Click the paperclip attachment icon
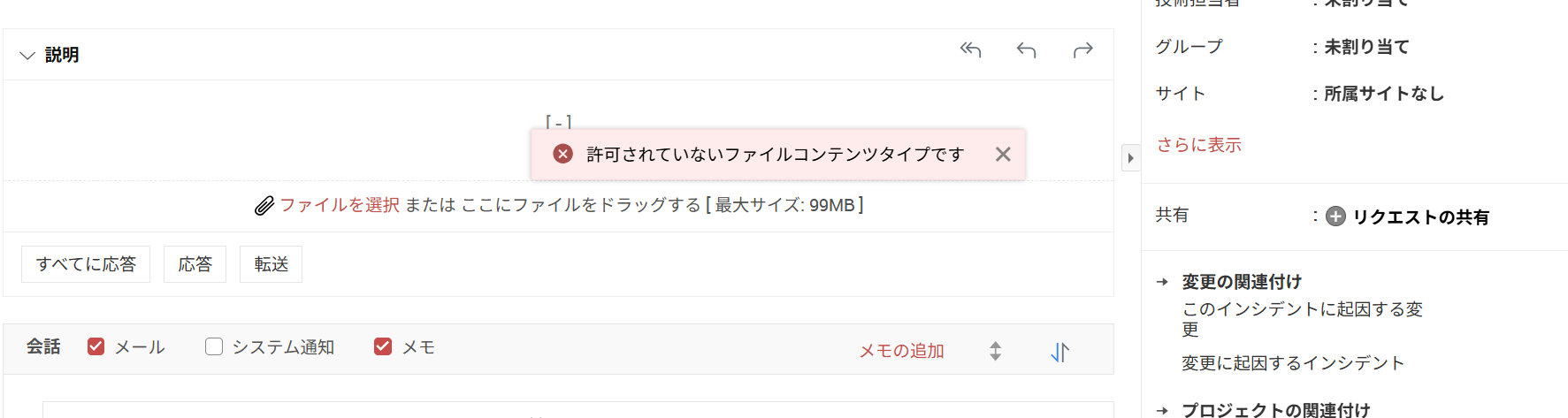The image size is (1568, 418). coord(264,206)
